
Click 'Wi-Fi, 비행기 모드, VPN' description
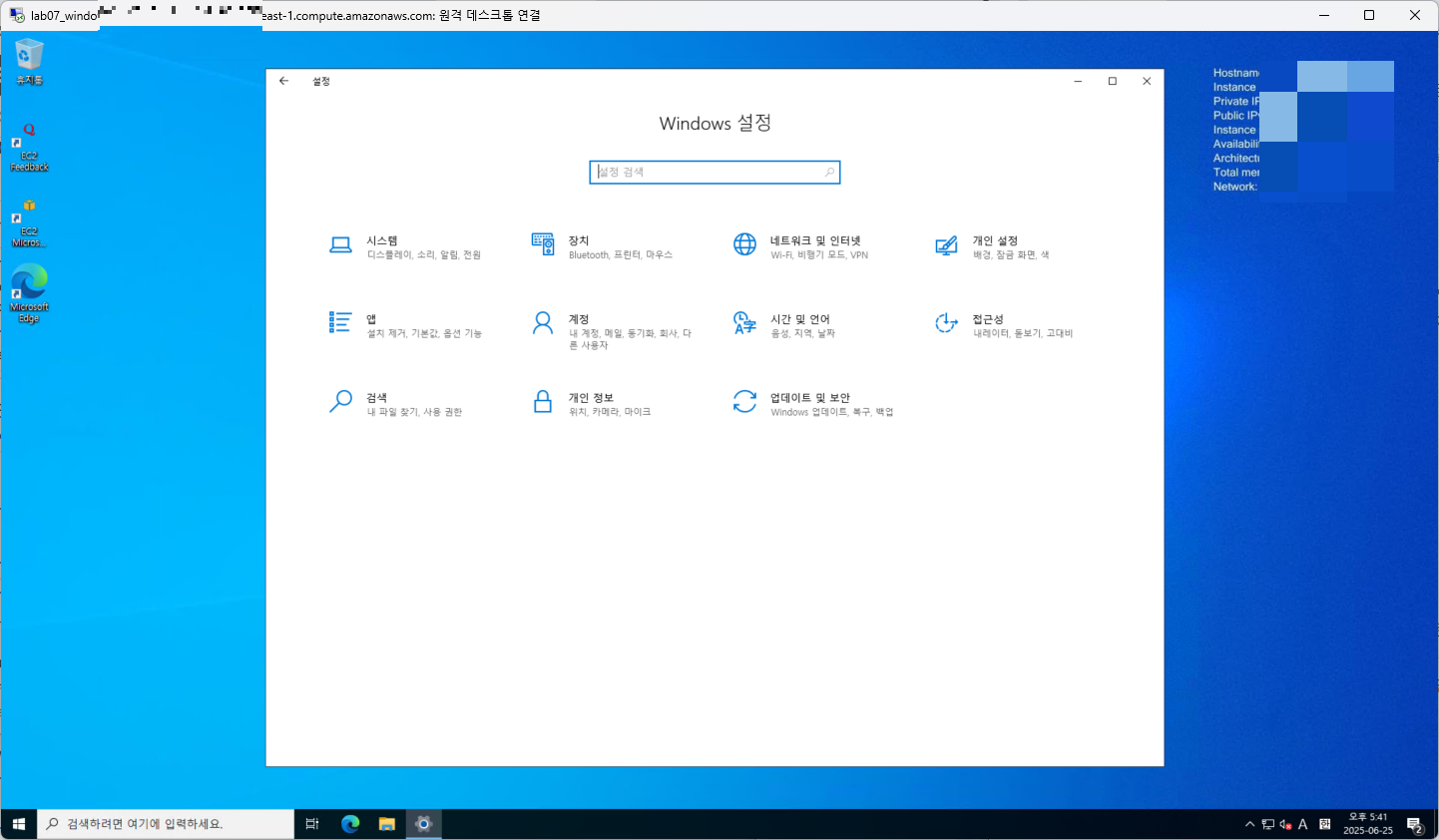[819, 255]
